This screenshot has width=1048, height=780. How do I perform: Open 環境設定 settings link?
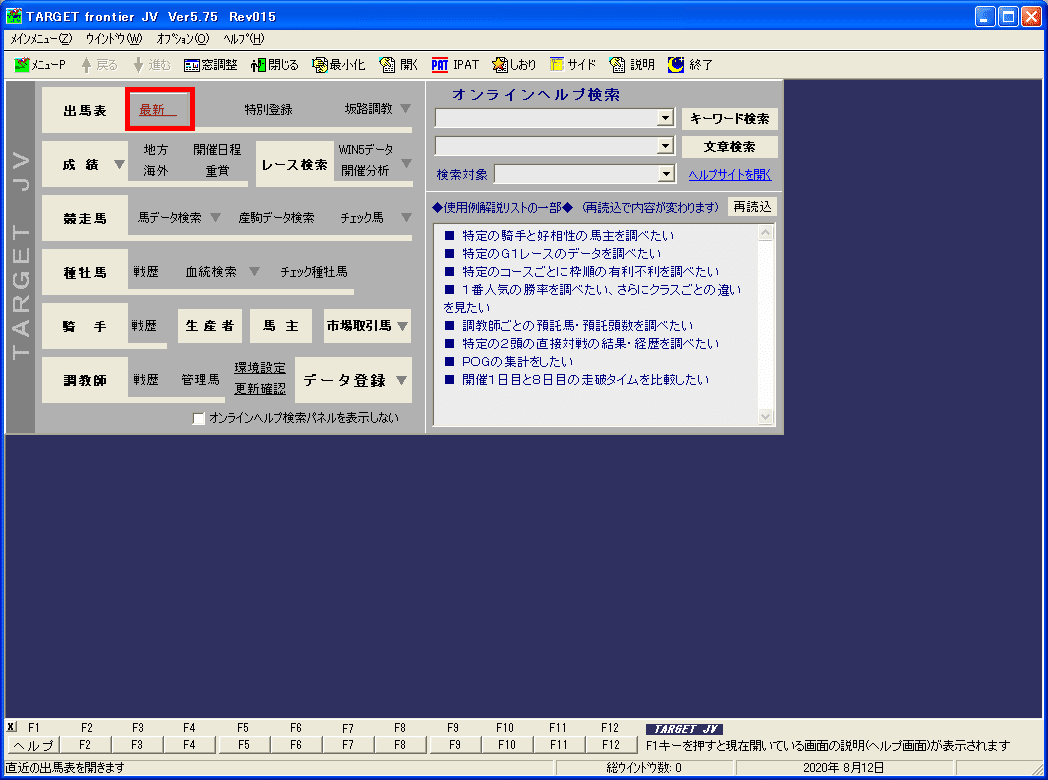click(260, 368)
